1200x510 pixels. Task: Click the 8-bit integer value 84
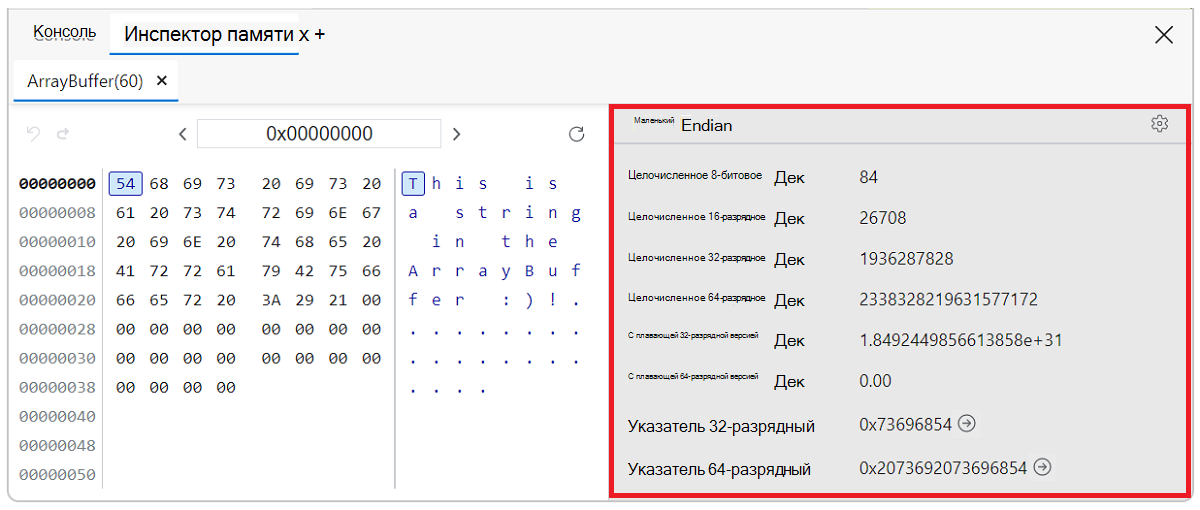(868, 178)
